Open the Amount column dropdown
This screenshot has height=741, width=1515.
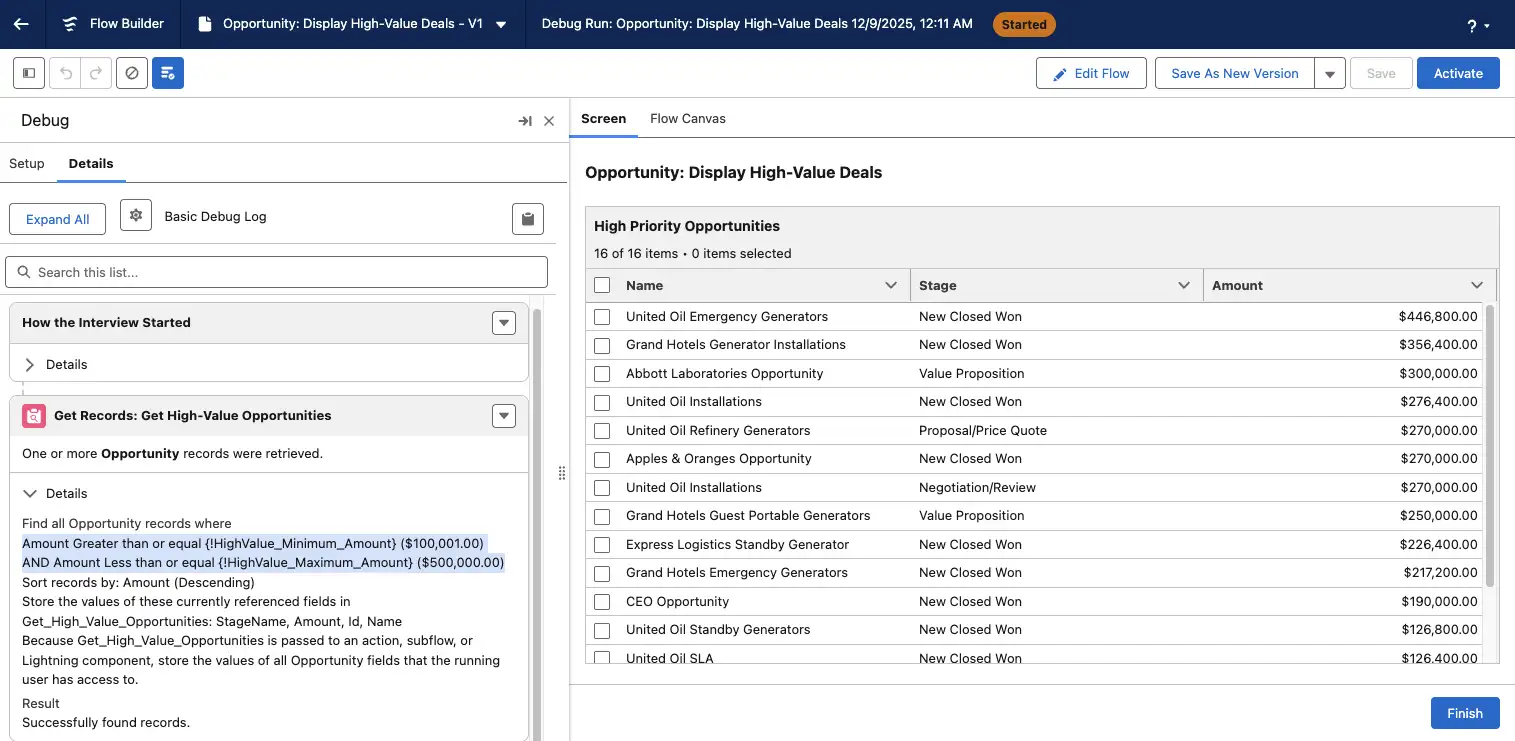click(x=1477, y=285)
